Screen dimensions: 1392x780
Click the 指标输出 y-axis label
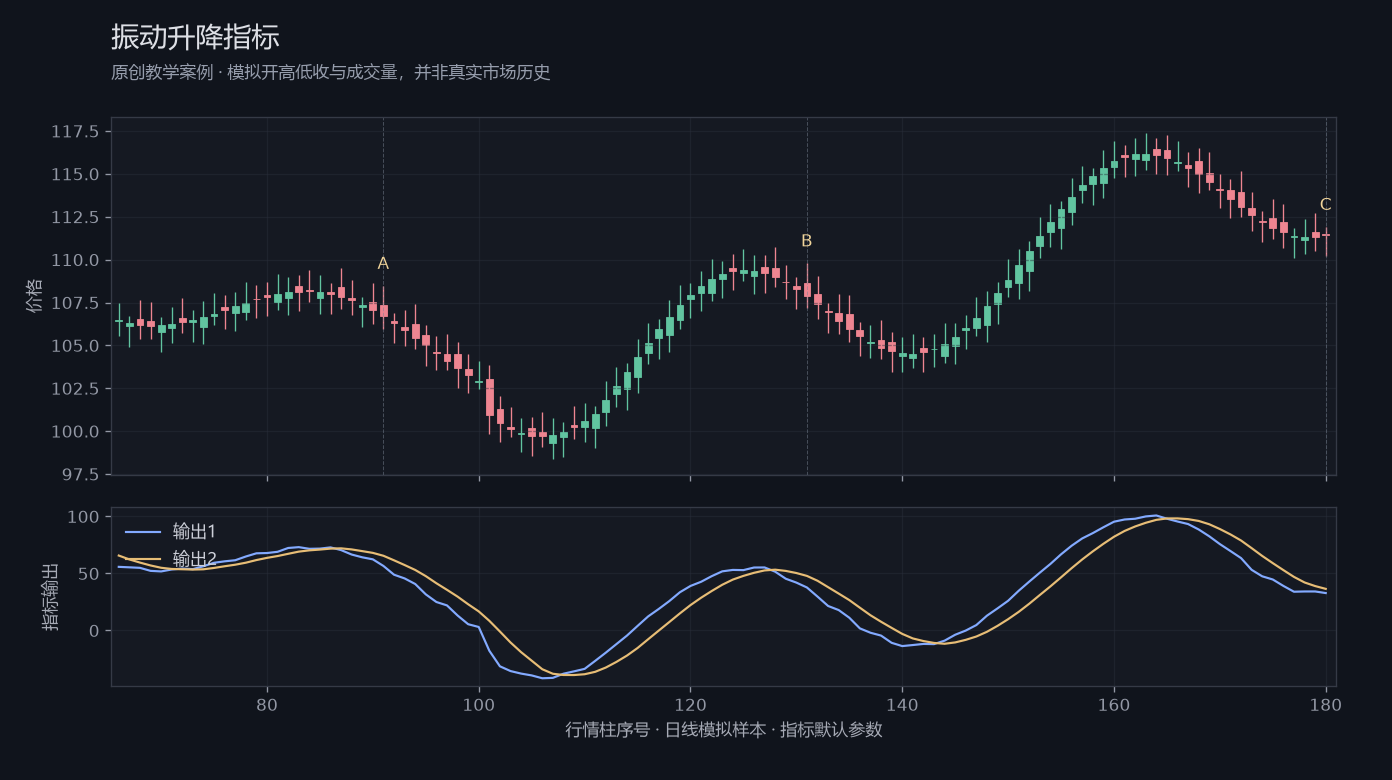(51, 597)
